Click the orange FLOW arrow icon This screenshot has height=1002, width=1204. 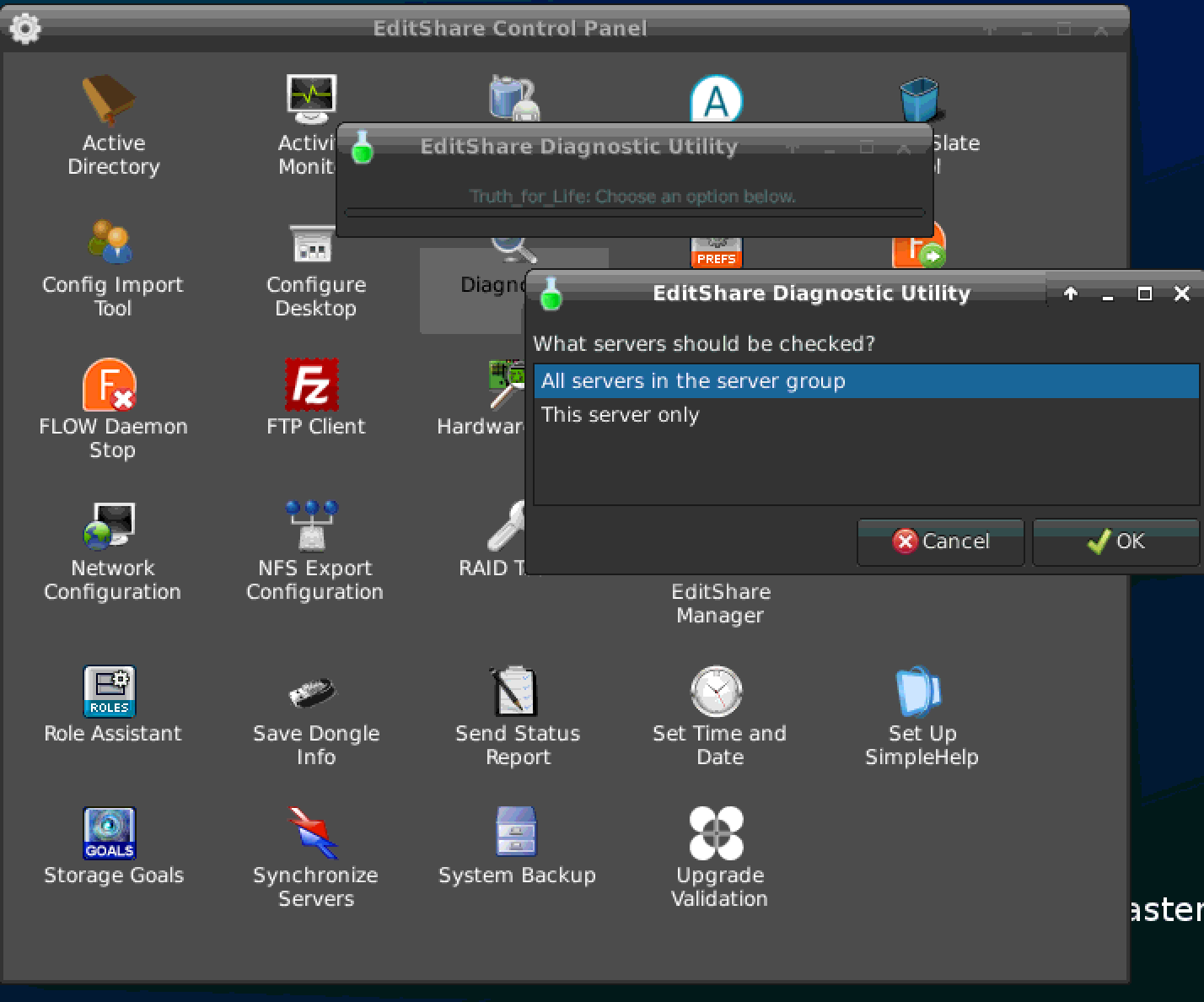click(921, 249)
